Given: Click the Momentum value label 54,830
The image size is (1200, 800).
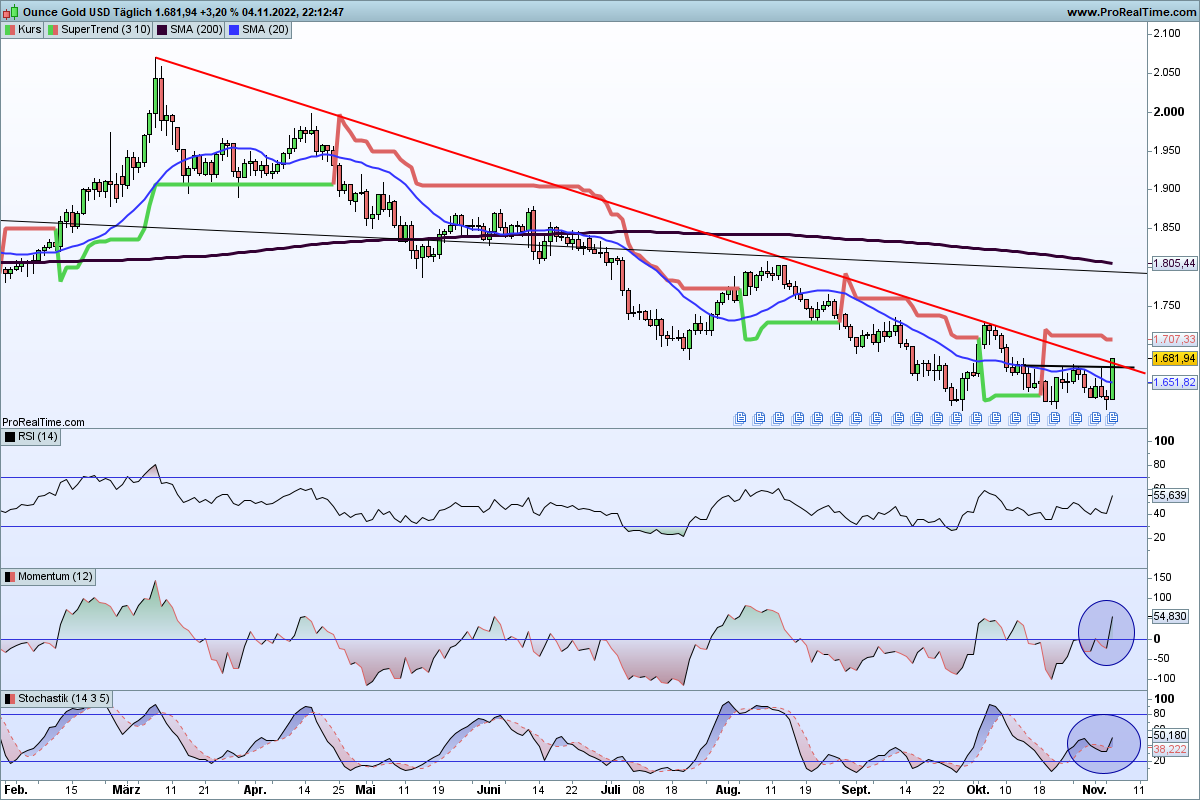Looking at the screenshot, I should [x=1170, y=617].
